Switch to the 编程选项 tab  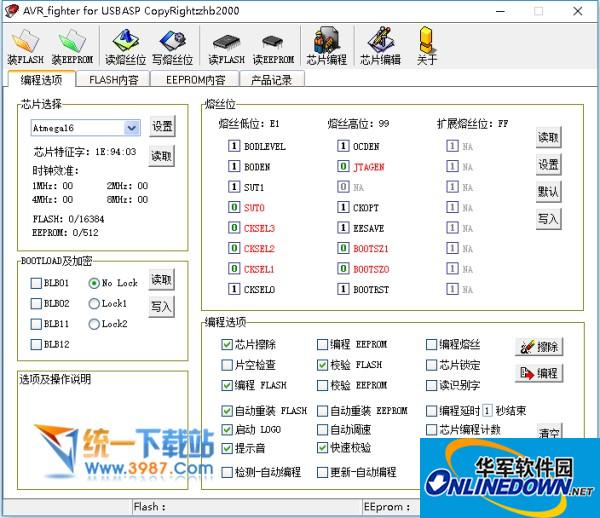point(41,80)
